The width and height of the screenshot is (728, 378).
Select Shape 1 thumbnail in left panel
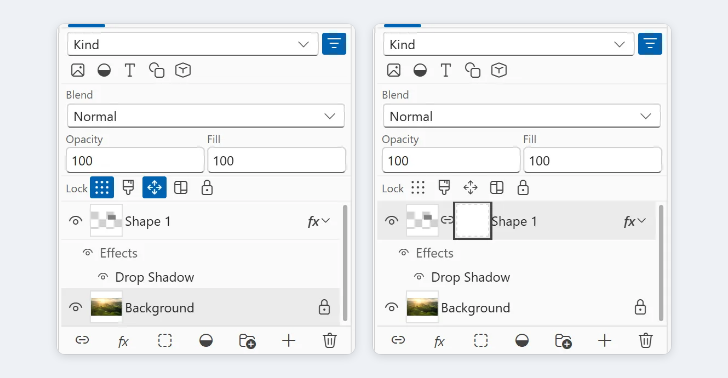[x=106, y=221]
